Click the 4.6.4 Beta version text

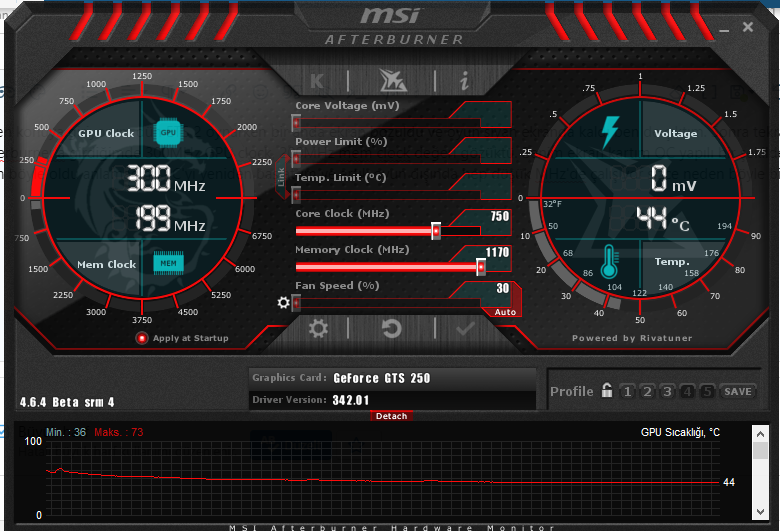tap(67, 402)
